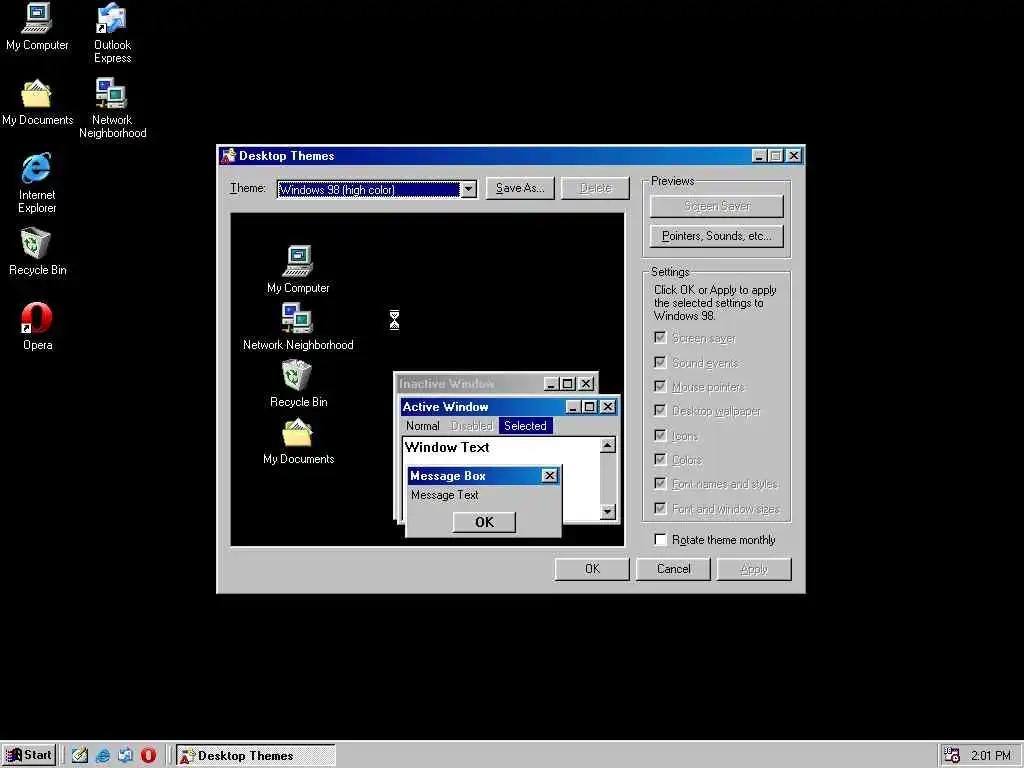Preview the Screen Saver
This screenshot has height=768, width=1024.
(x=716, y=206)
